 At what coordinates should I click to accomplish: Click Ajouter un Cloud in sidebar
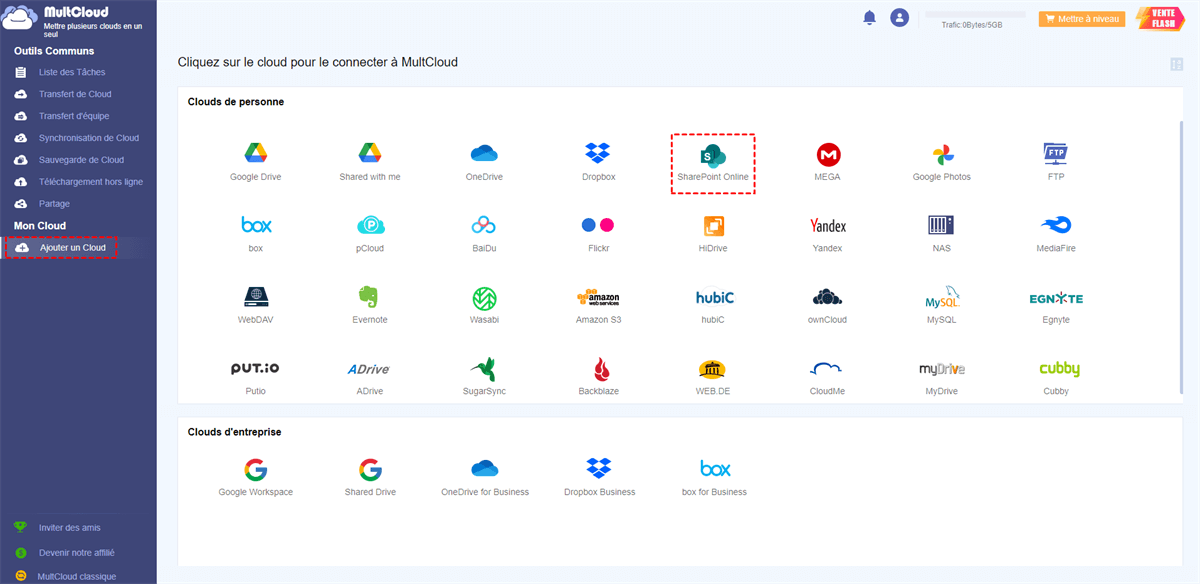(x=62, y=247)
